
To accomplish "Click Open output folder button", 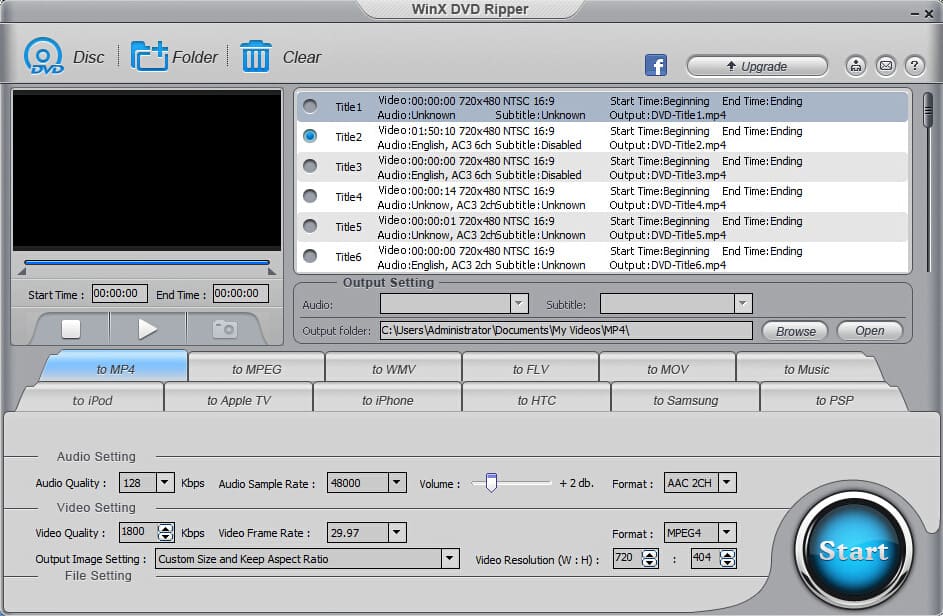I will (x=870, y=330).
